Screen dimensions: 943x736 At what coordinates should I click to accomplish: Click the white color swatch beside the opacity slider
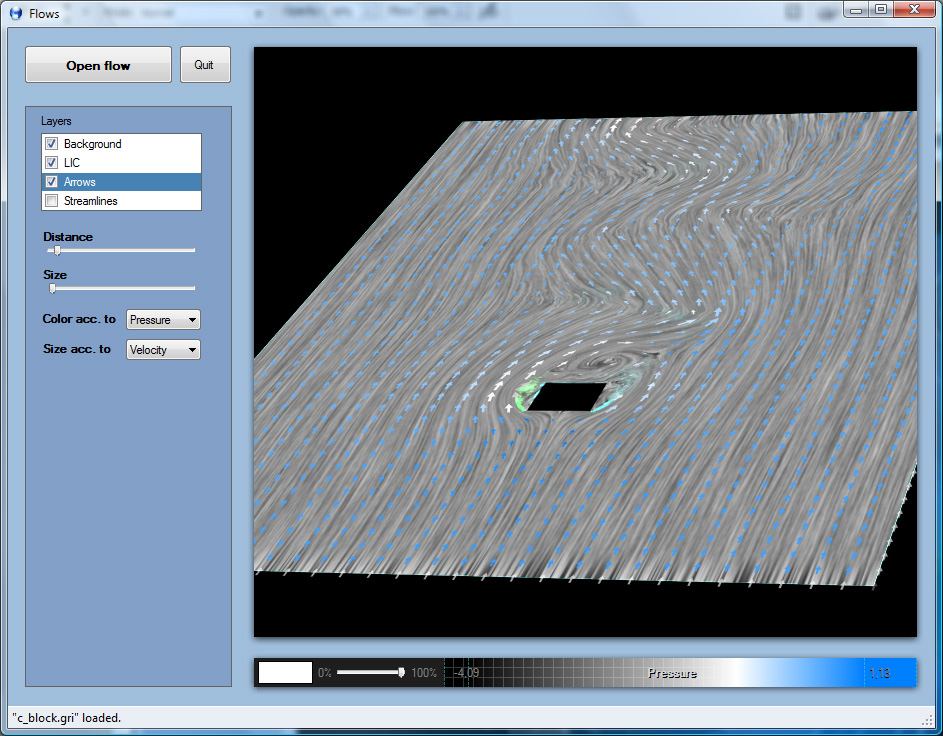point(285,672)
